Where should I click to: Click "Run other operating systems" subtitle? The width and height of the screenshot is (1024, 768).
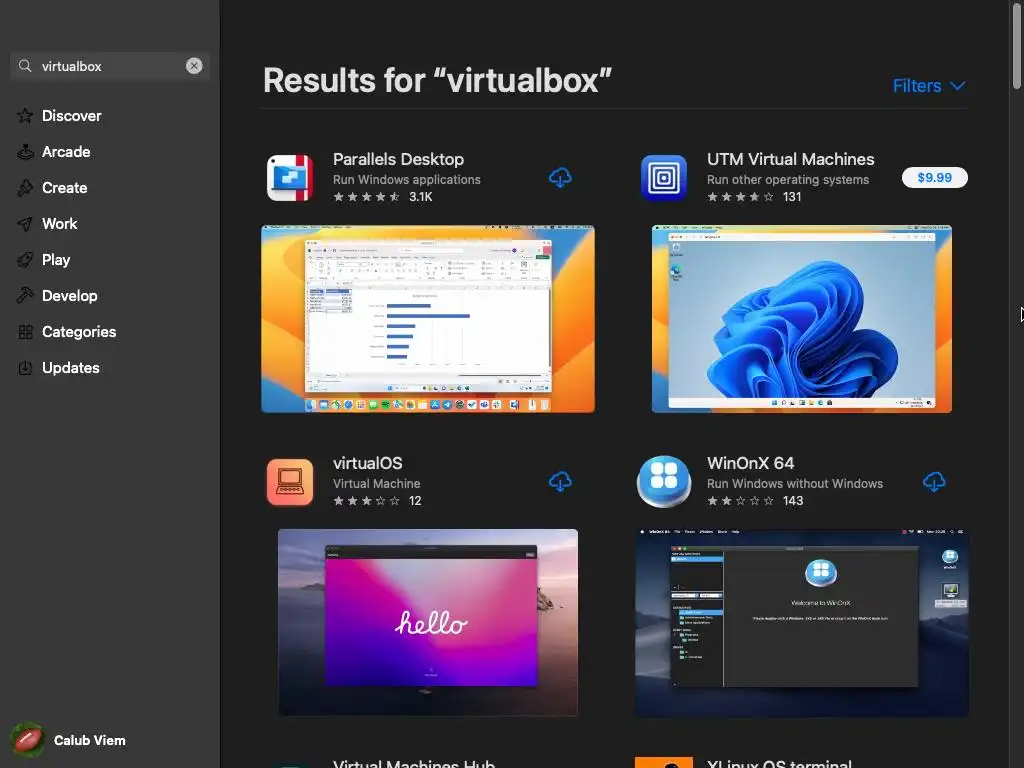(x=788, y=180)
